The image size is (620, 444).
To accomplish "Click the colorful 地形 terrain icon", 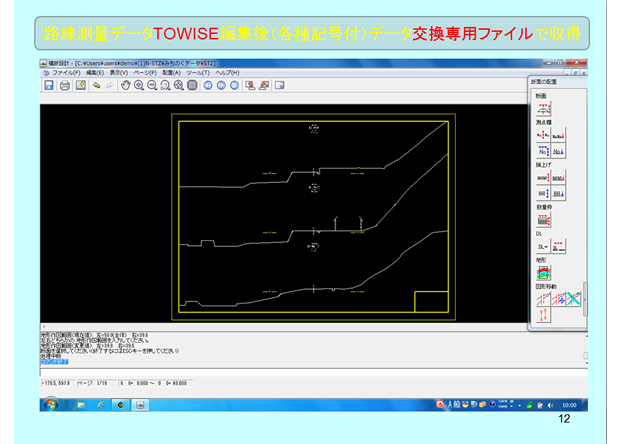I will 544,273.
